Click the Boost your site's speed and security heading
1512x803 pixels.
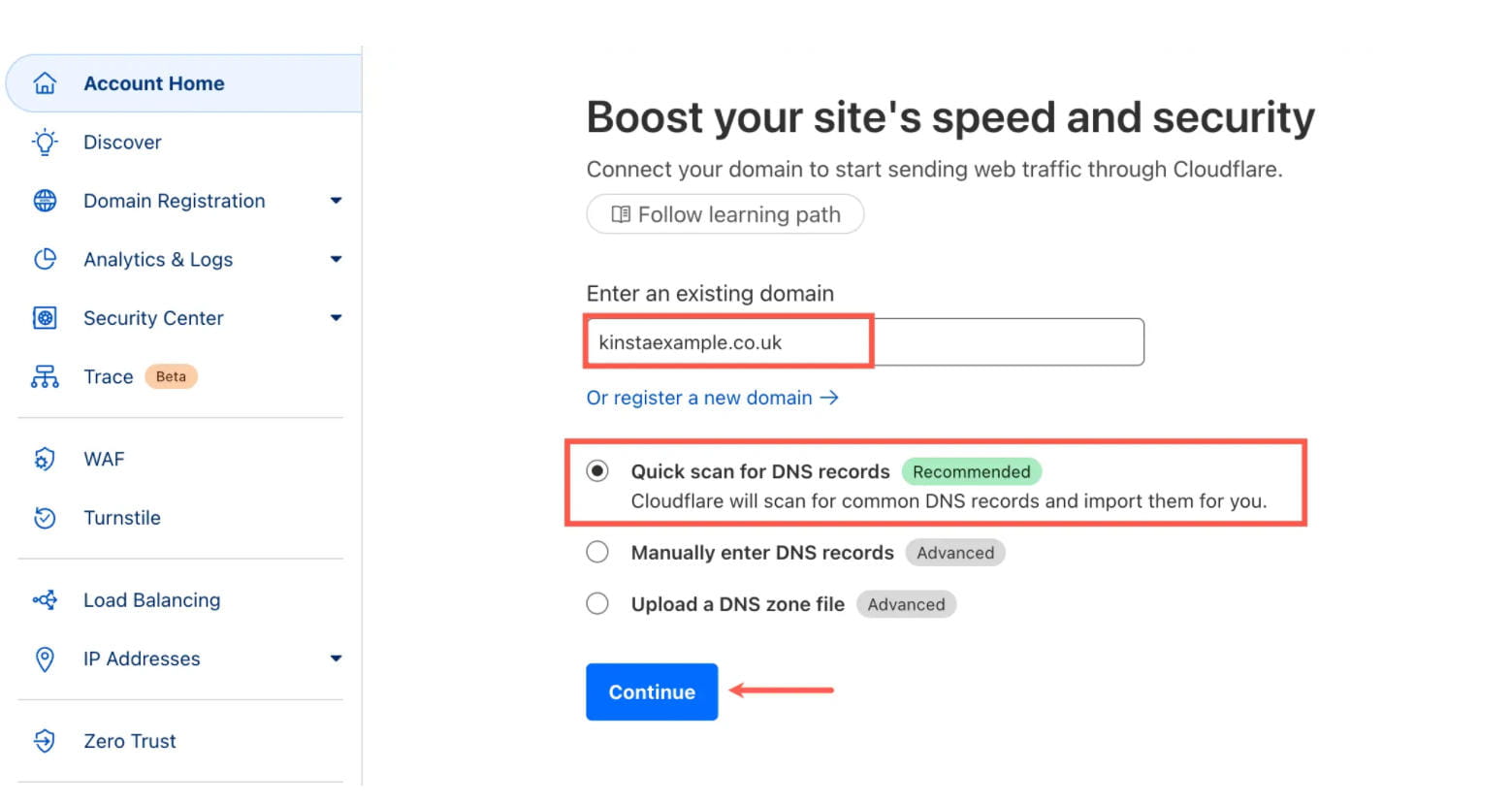[950, 117]
